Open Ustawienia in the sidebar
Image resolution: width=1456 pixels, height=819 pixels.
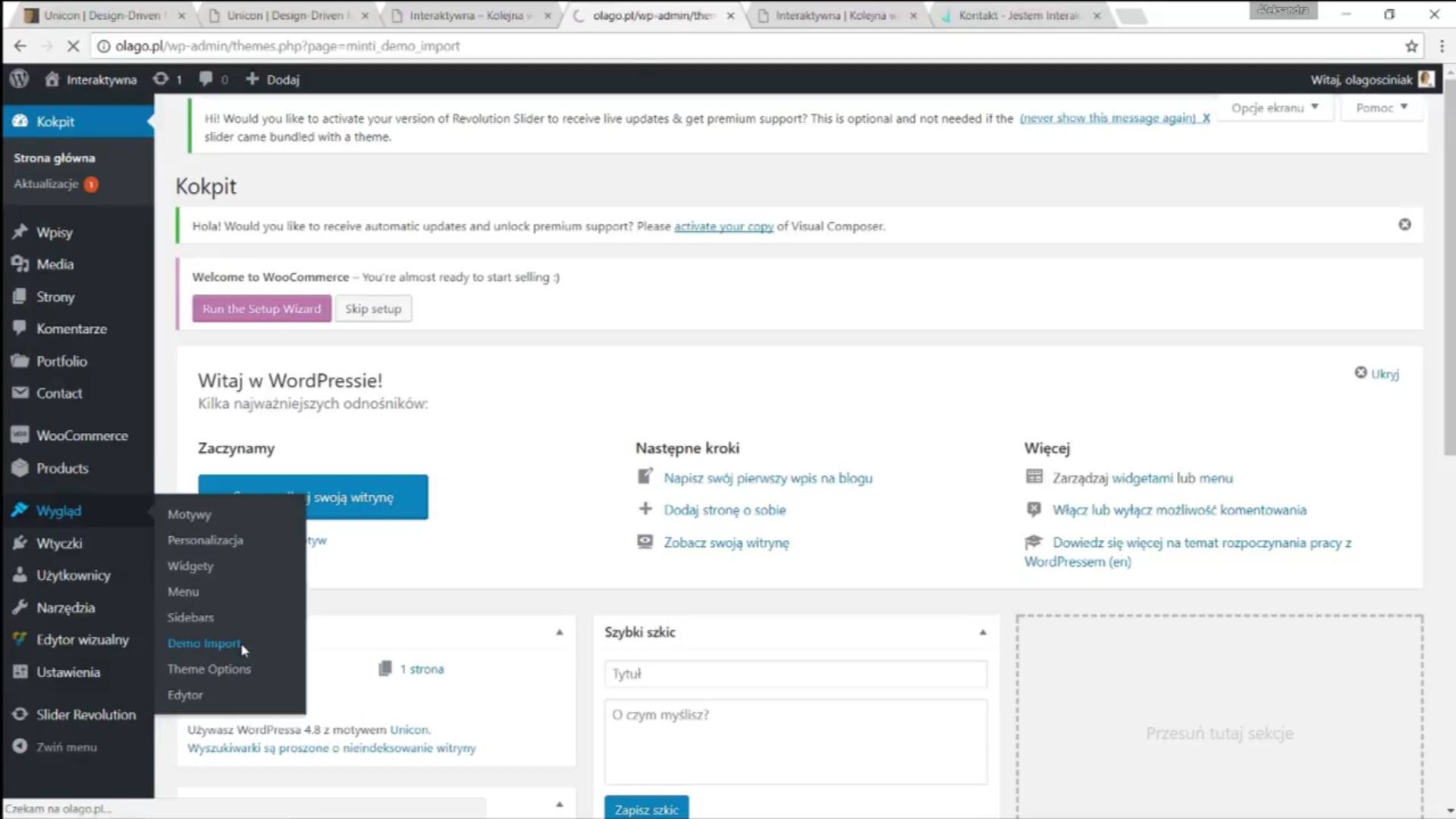click(68, 673)
